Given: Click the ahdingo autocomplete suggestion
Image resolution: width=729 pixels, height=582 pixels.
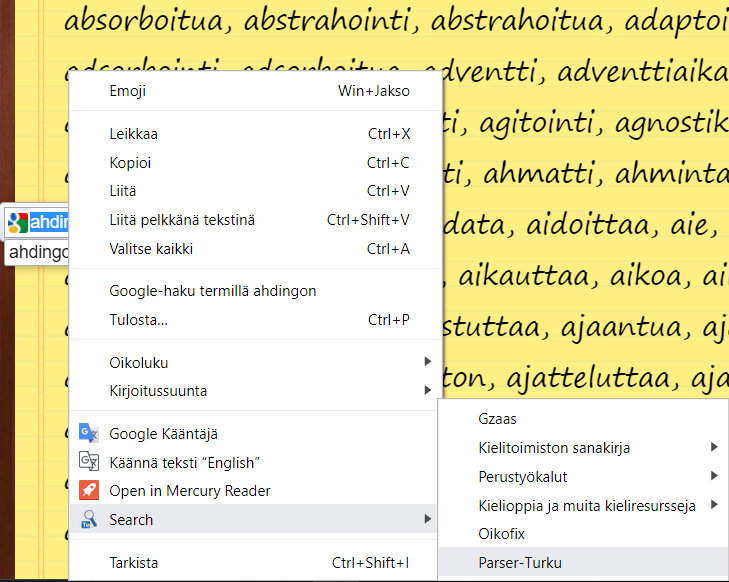Looking at the screenshot, I should point(38,252).
